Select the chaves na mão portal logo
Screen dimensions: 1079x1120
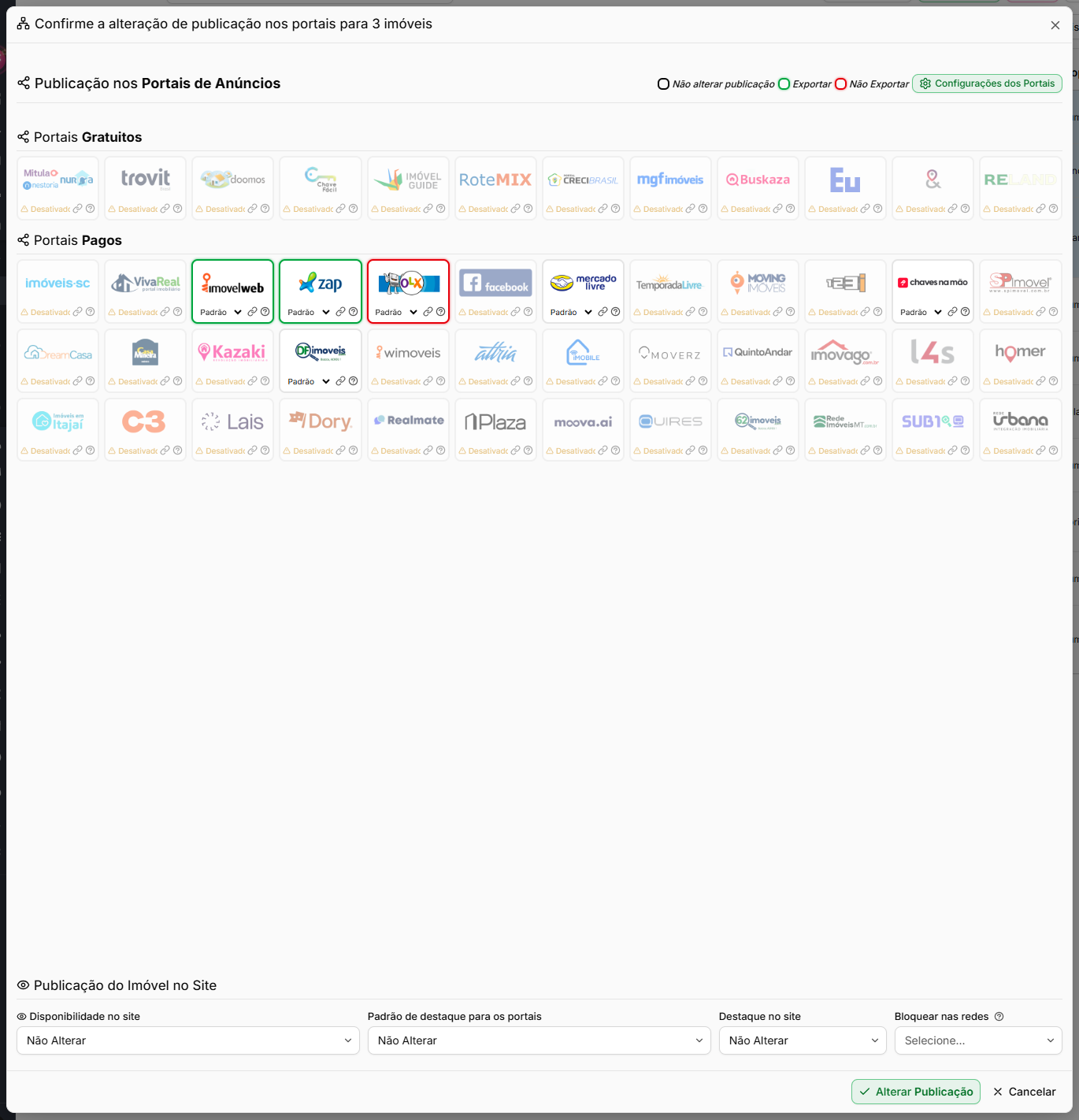933,282
